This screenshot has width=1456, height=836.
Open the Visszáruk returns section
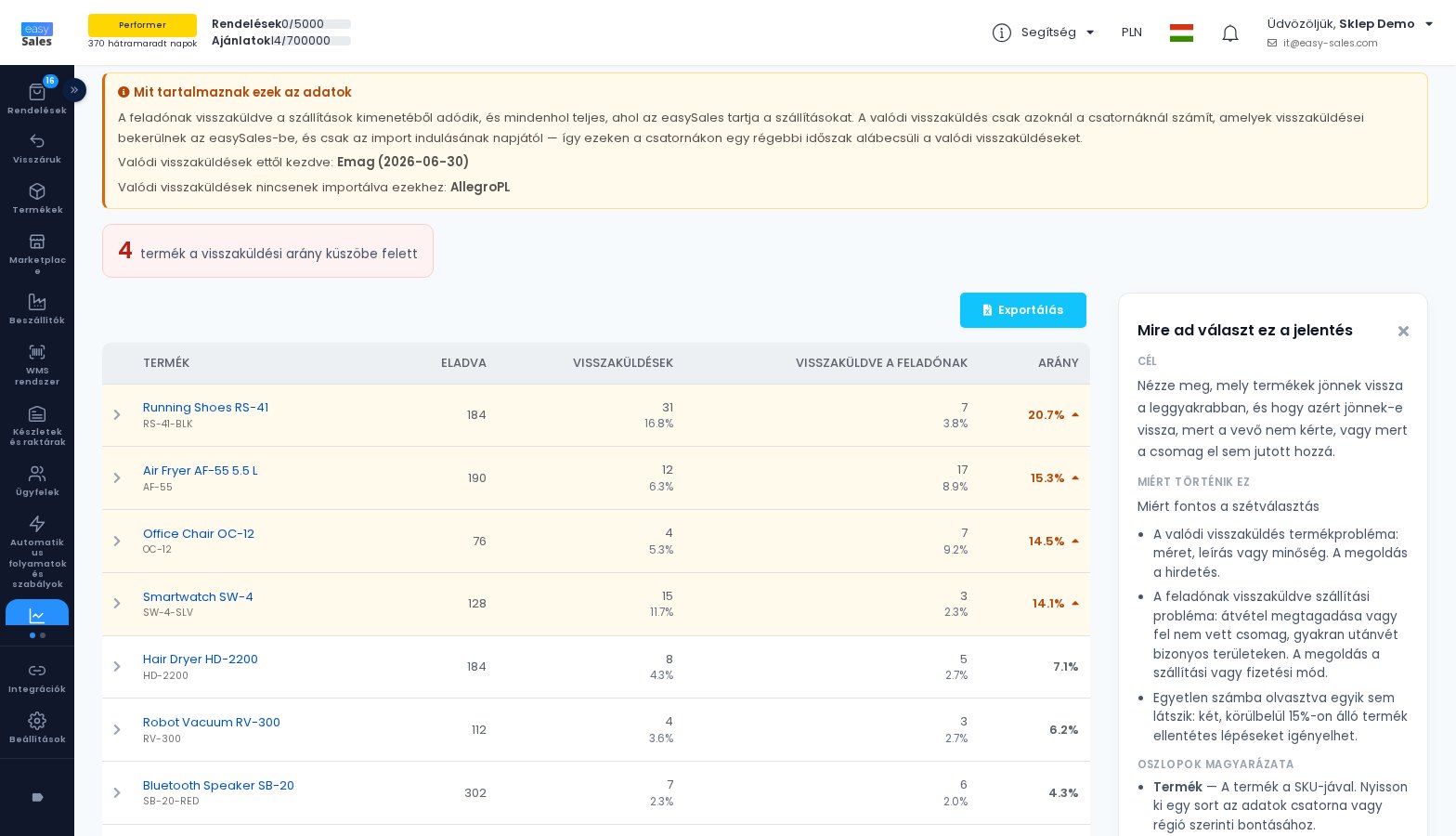[37, 141]
